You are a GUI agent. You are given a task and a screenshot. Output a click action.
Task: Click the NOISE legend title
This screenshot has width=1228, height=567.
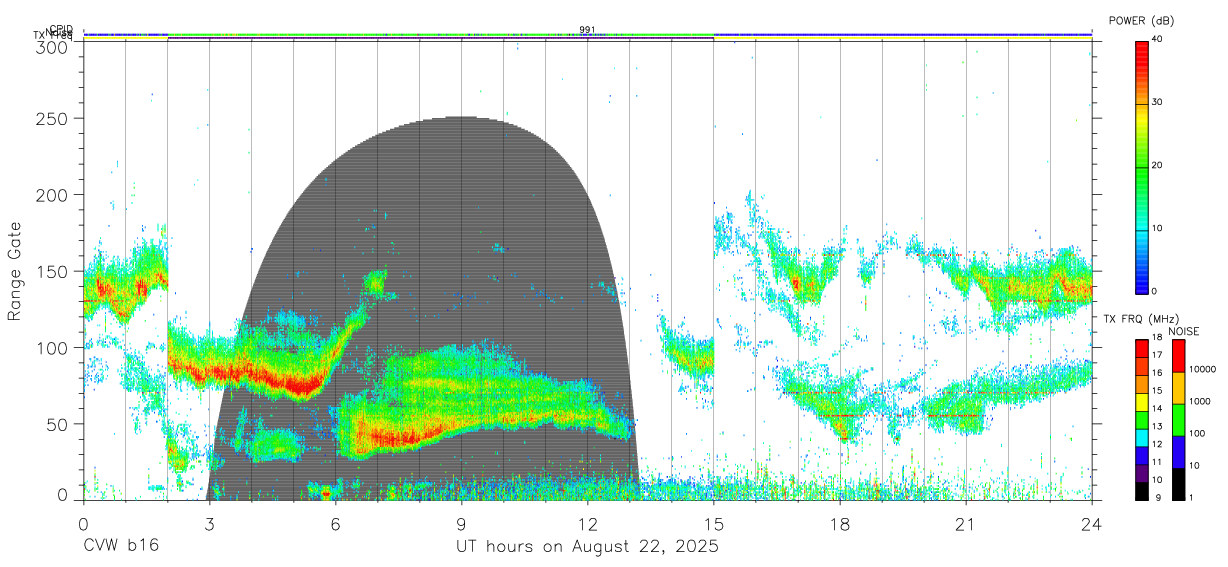coord(1186,331)
